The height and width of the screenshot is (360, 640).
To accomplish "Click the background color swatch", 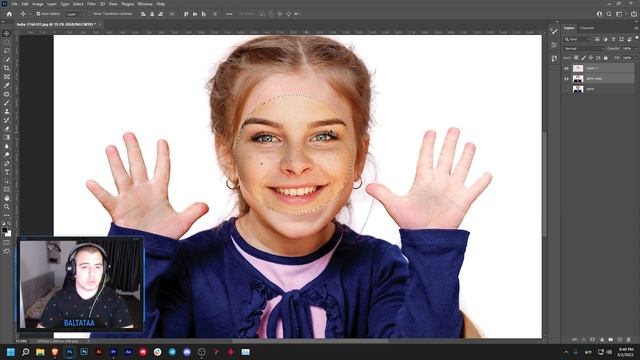I will click(x=9, y=234).
